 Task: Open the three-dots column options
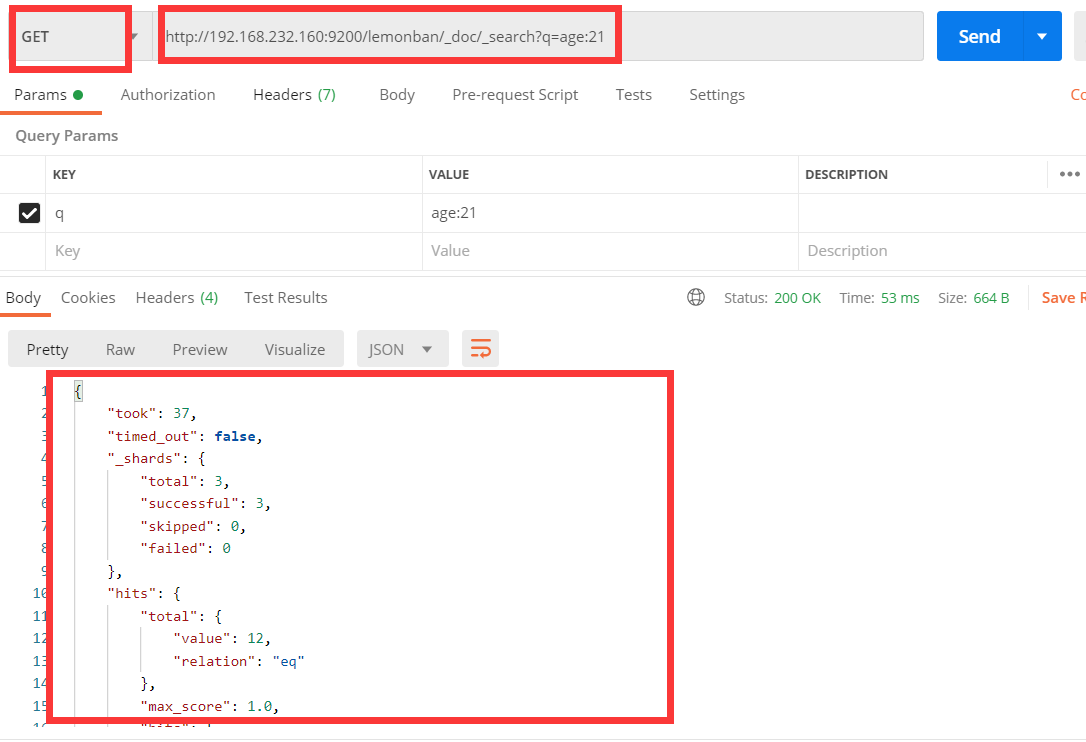pos(1069,174)
